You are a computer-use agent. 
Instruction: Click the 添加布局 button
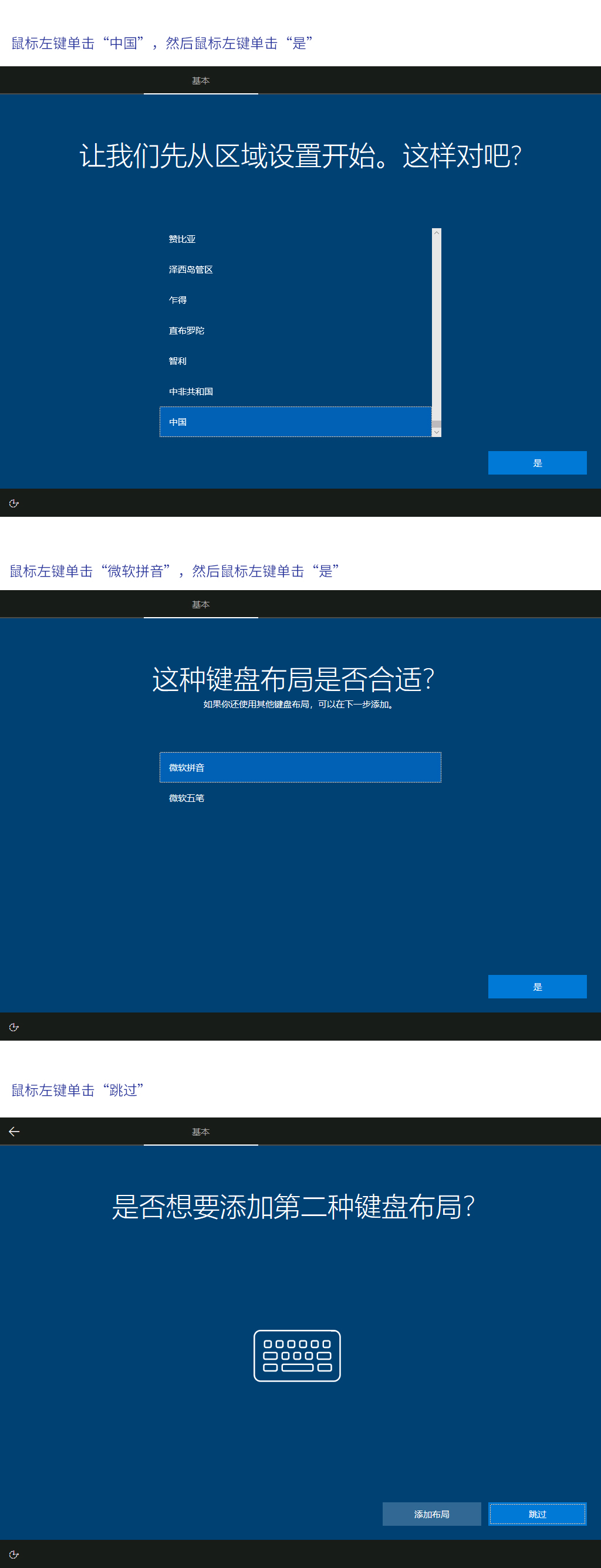pyautogui.click(x=432, y=1514)
